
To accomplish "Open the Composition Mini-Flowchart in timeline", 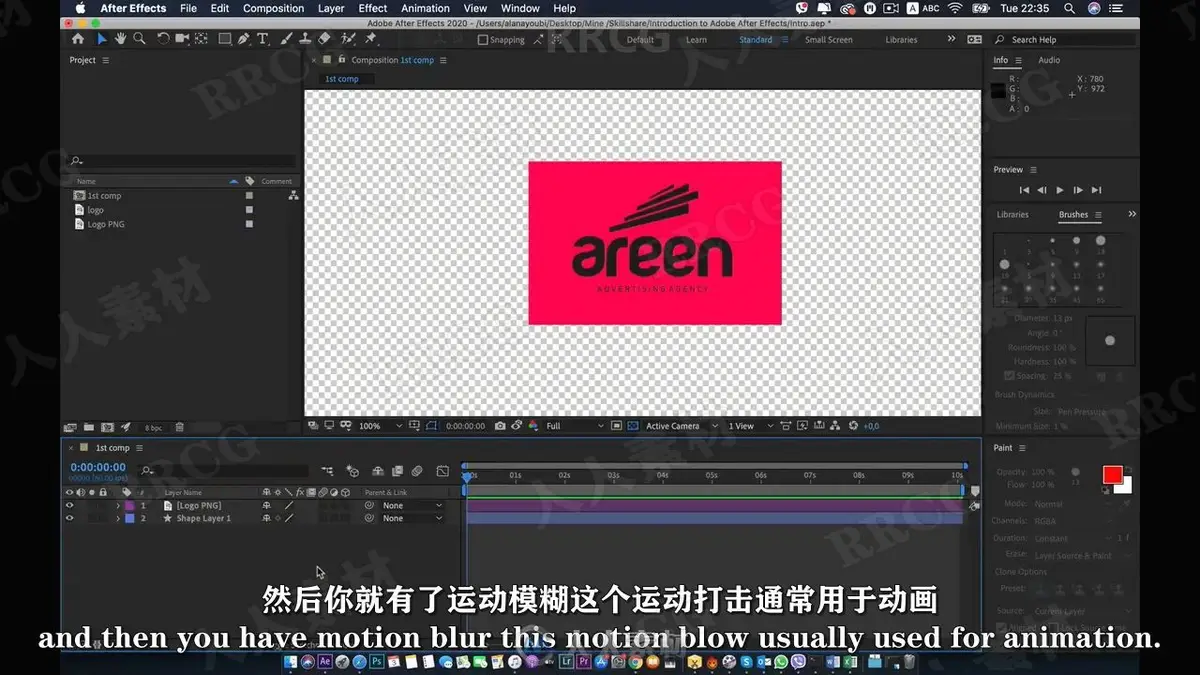I will pos(327,471).
